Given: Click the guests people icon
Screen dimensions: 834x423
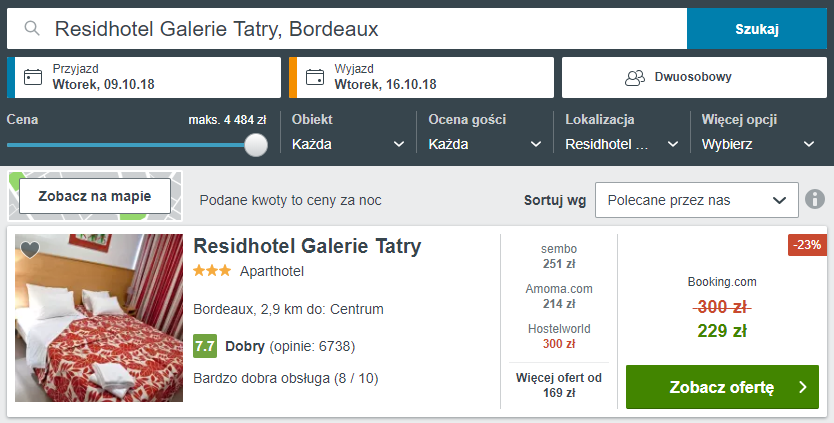Looking at the screenshot, I should pos(634,77).
